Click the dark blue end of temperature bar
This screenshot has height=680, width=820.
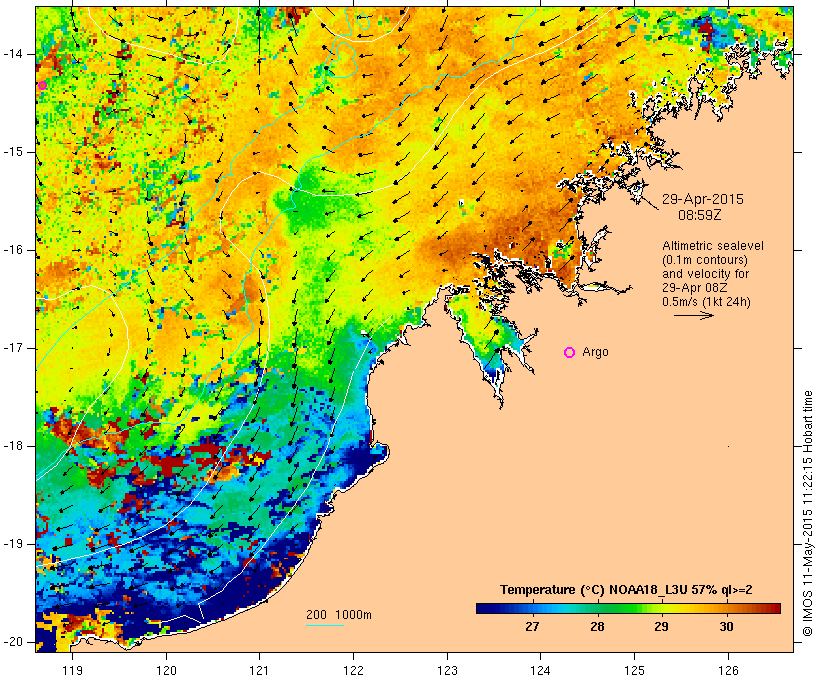tap(484, 608)
